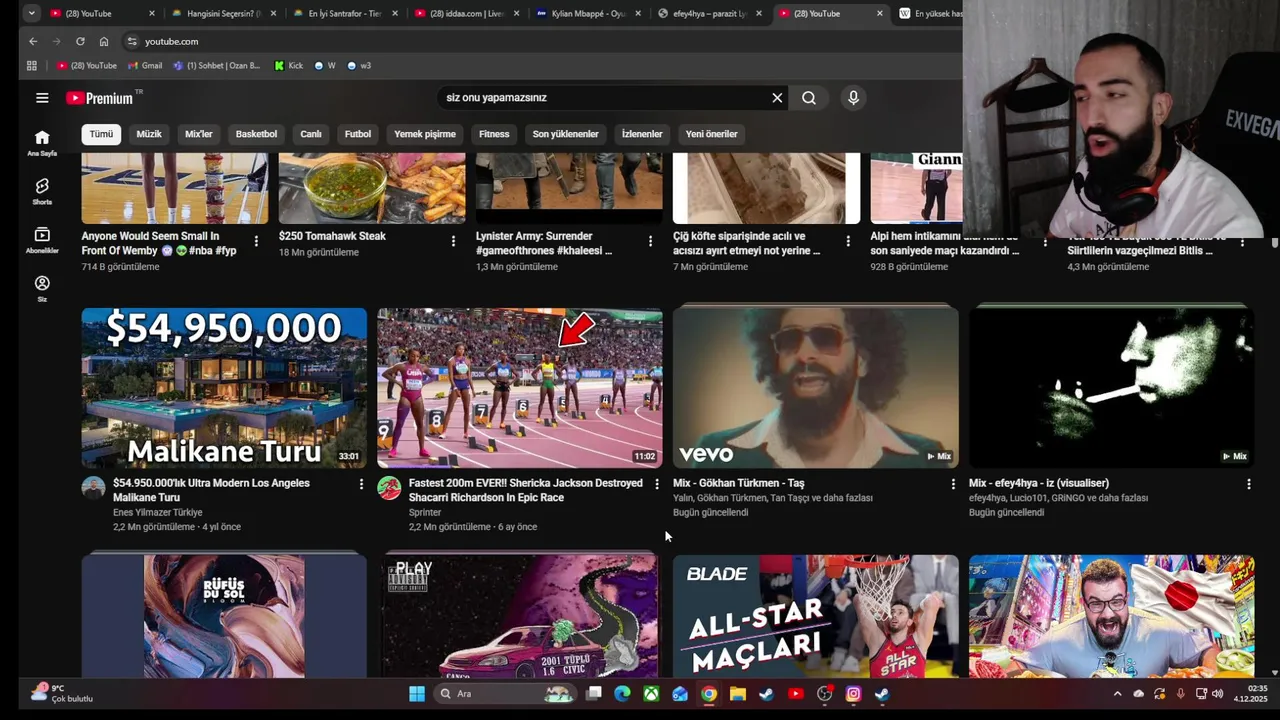Click the browser home icon

click(x=104, y=41)
